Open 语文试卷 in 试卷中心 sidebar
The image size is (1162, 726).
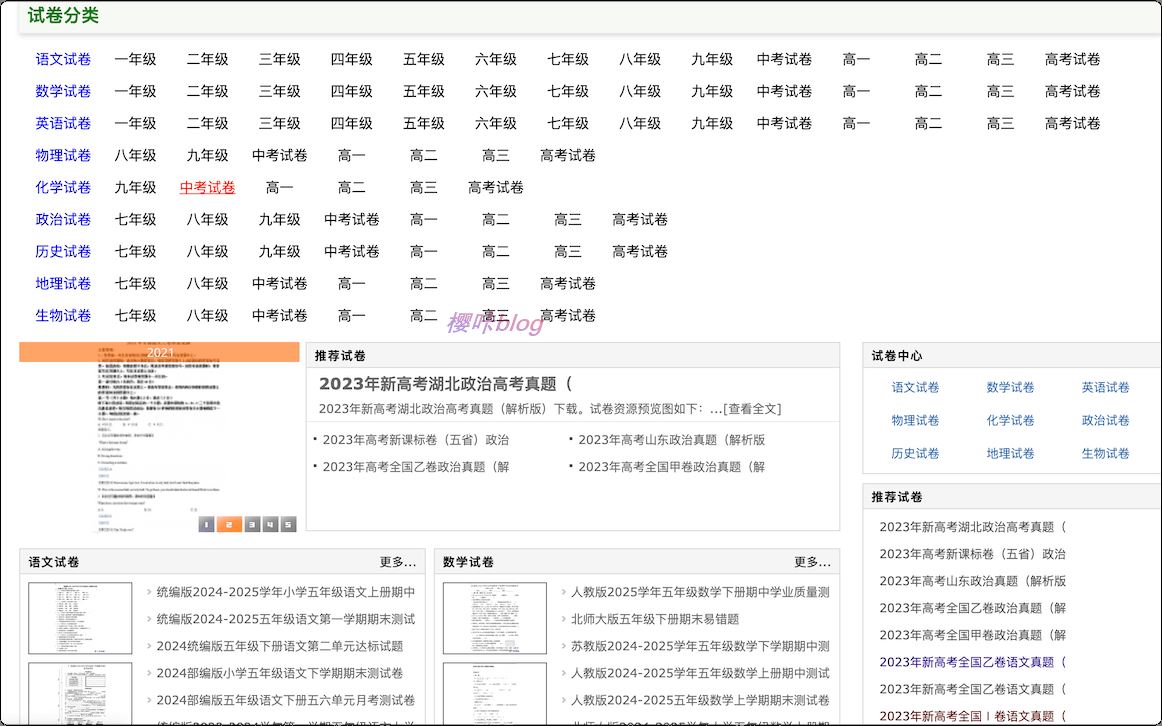[915, 387]
